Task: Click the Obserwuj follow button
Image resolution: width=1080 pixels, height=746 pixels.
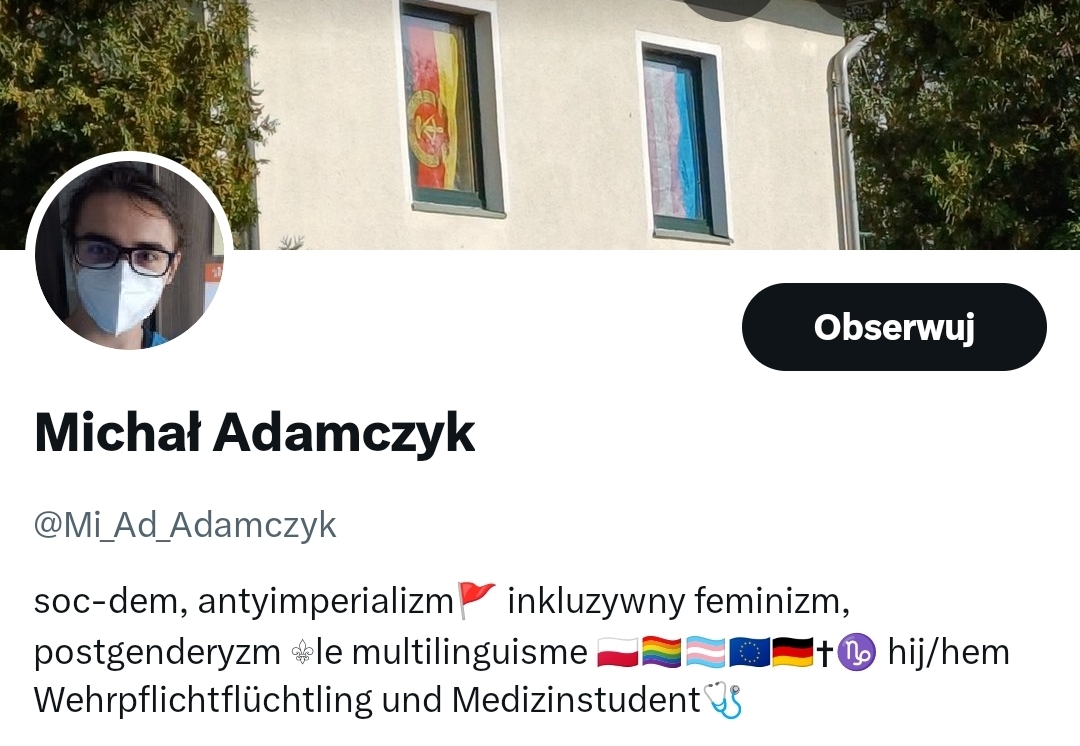Action: 894,327
